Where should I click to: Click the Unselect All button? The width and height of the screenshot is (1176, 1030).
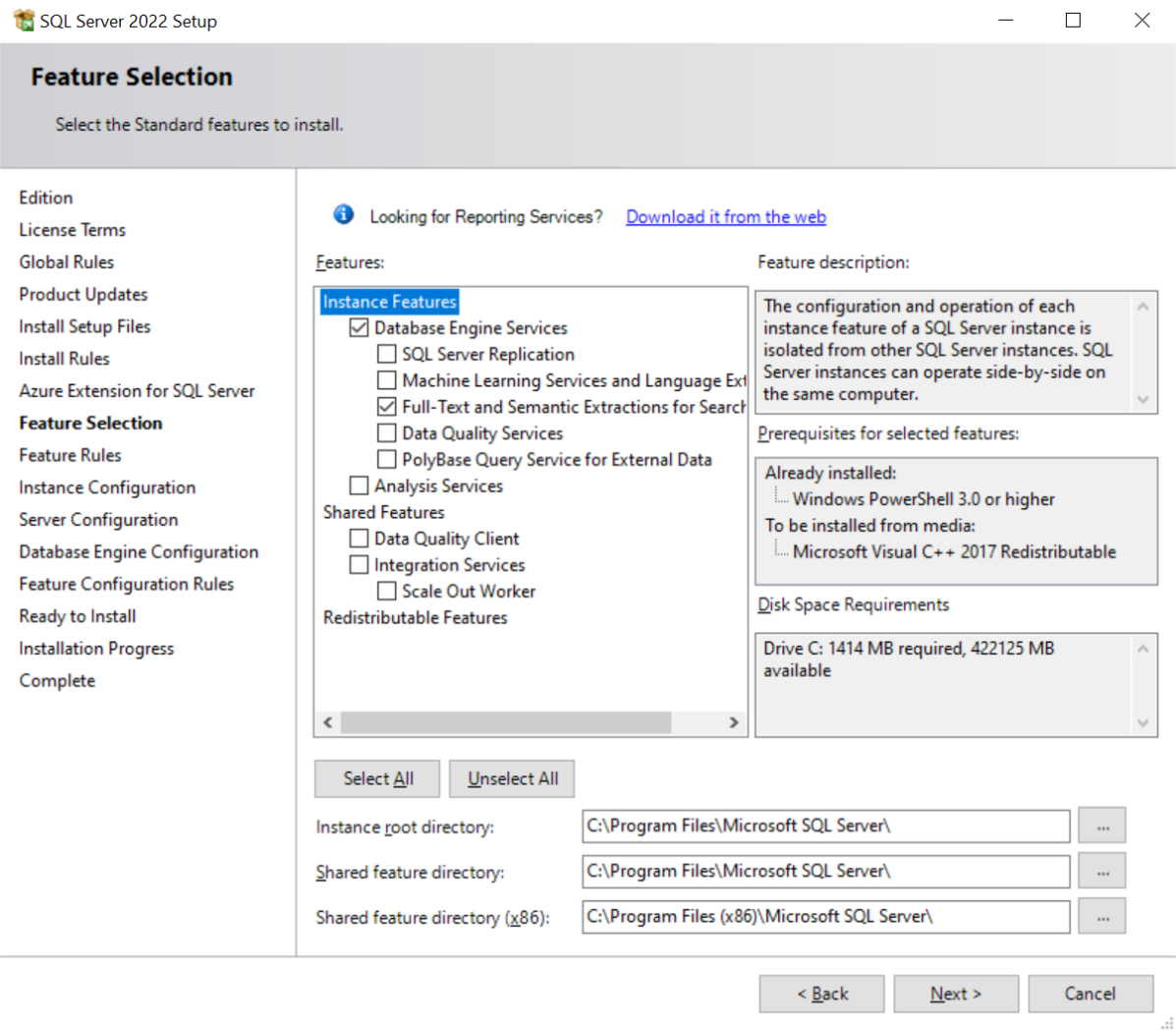point(512,778)
